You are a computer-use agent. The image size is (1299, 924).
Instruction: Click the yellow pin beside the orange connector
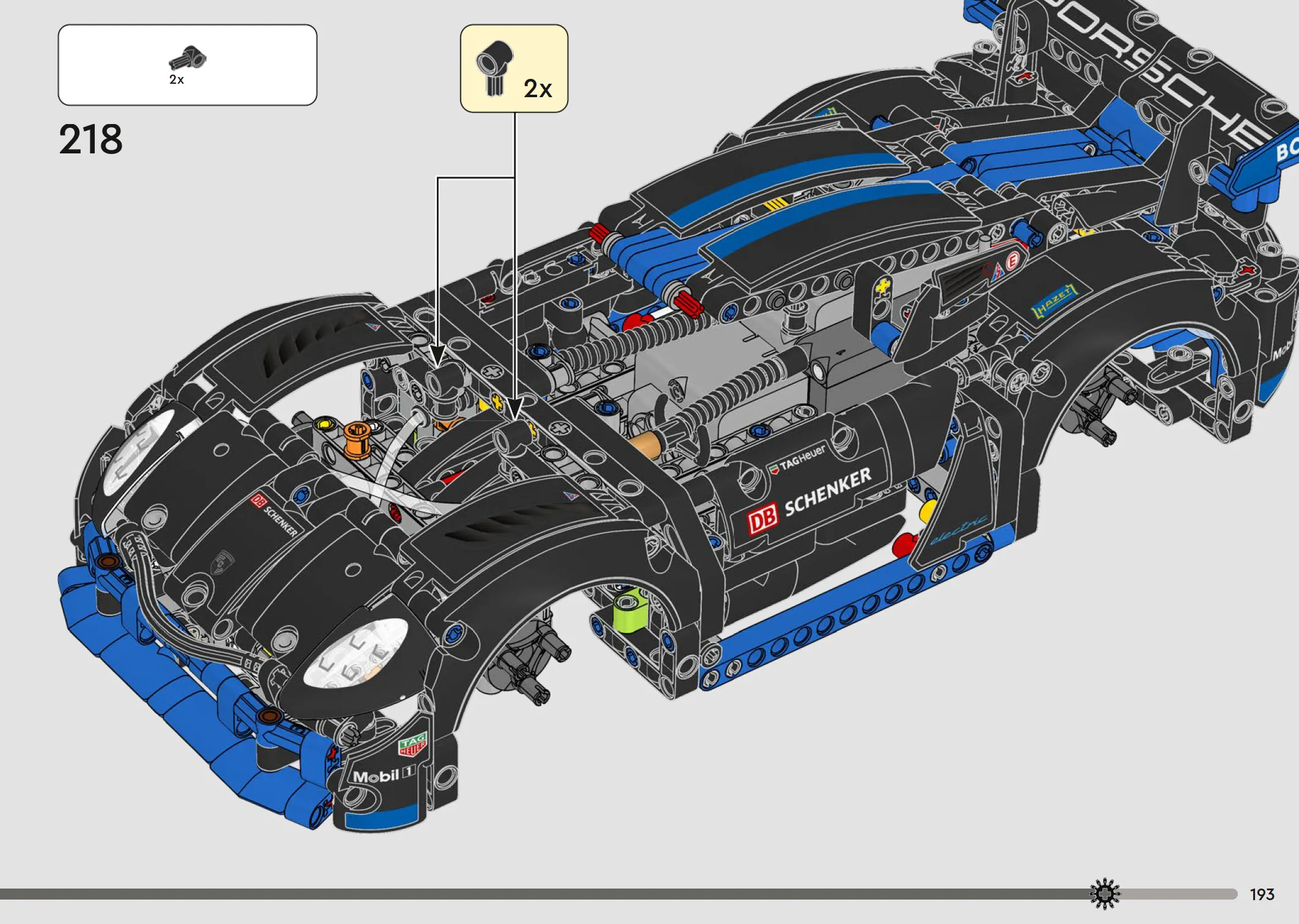[x=324, y=424]
